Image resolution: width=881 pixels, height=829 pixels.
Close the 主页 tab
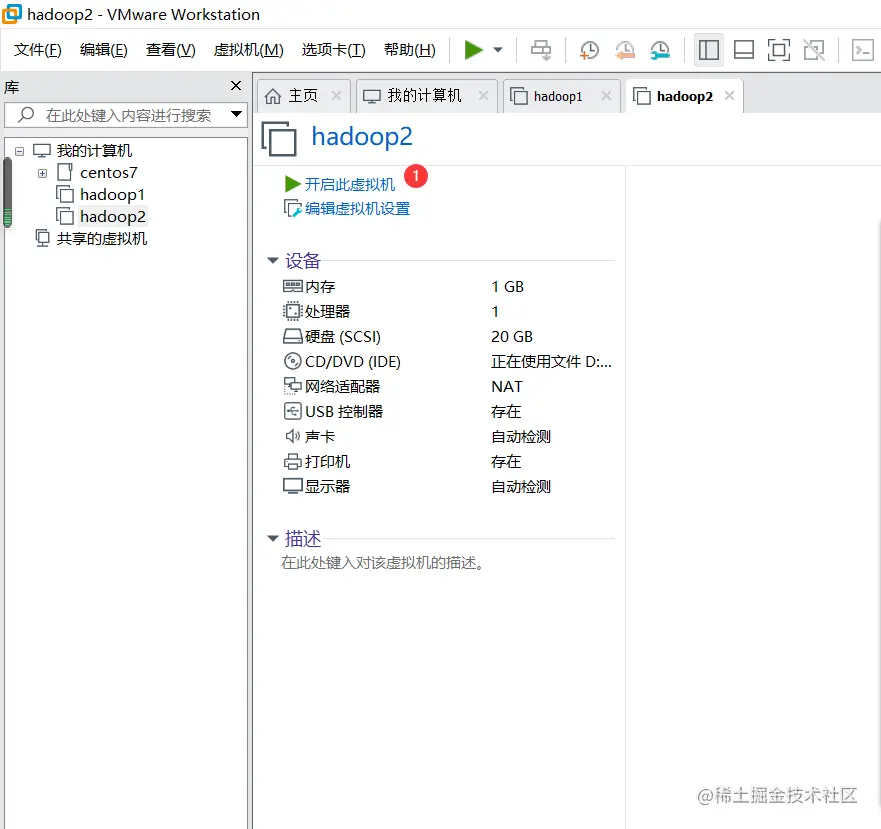click(x=336, y=96)
